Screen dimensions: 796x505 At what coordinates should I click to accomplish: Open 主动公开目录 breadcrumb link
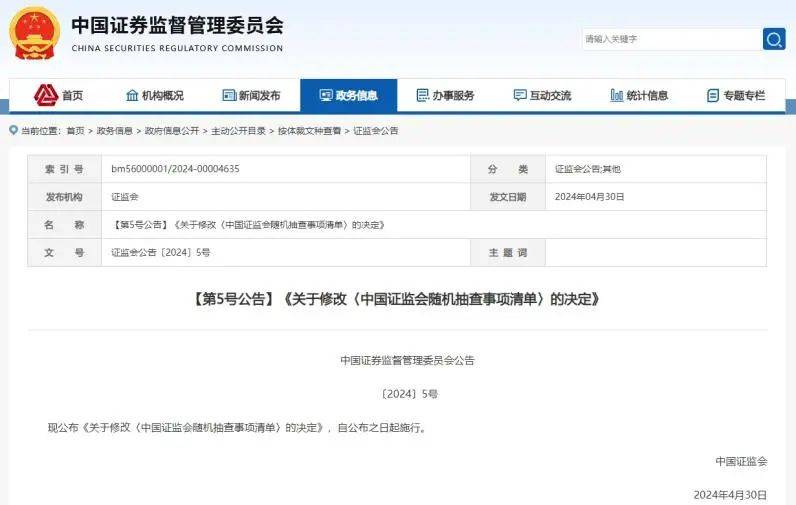[x=238, y=131]
